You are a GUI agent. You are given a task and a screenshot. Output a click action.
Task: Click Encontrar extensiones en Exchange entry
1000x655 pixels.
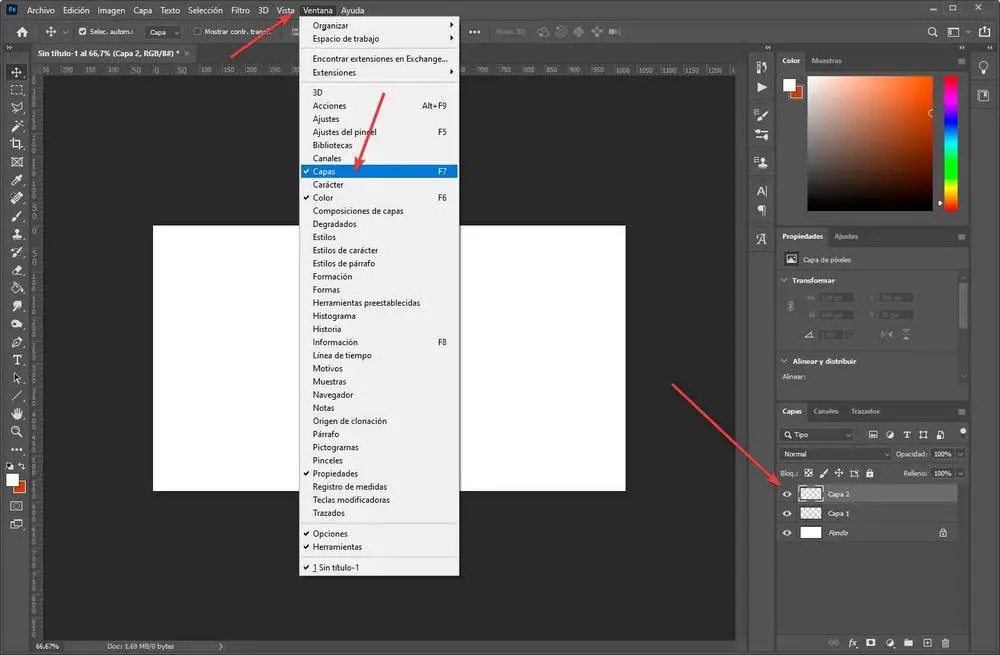click(379, 59)
